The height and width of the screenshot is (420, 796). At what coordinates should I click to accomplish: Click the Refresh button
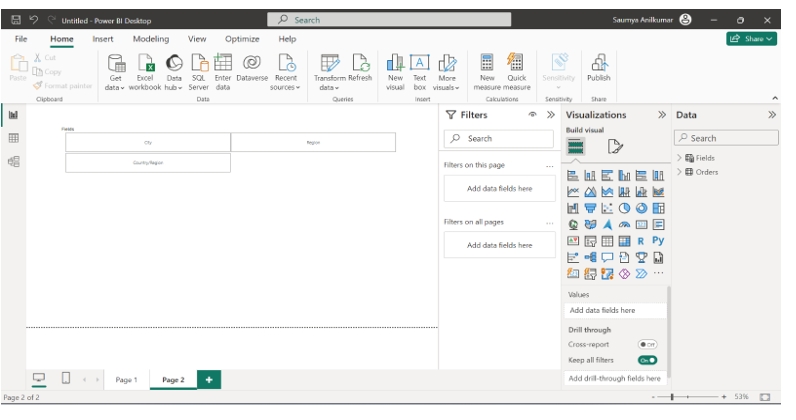360,68
